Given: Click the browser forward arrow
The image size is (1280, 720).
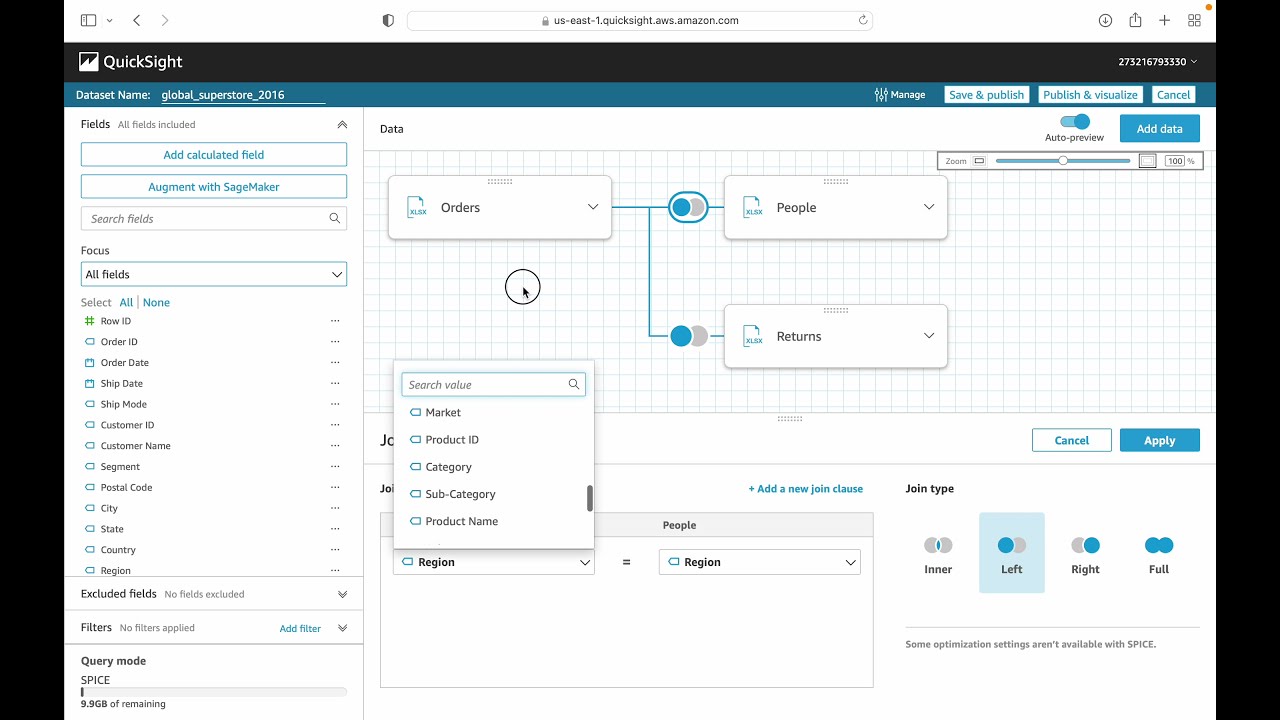Looking at the screenshot, I should (x=165, y=20).
